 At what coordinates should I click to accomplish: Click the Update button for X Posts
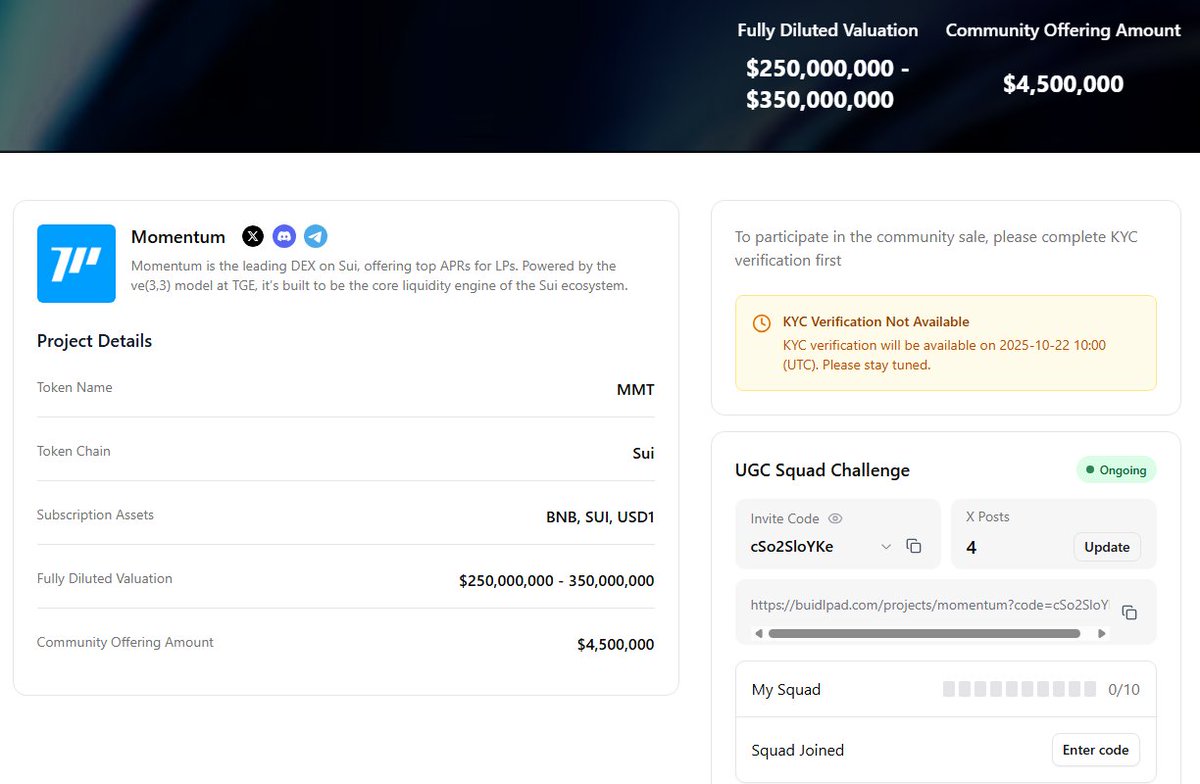coord(1107,547)
